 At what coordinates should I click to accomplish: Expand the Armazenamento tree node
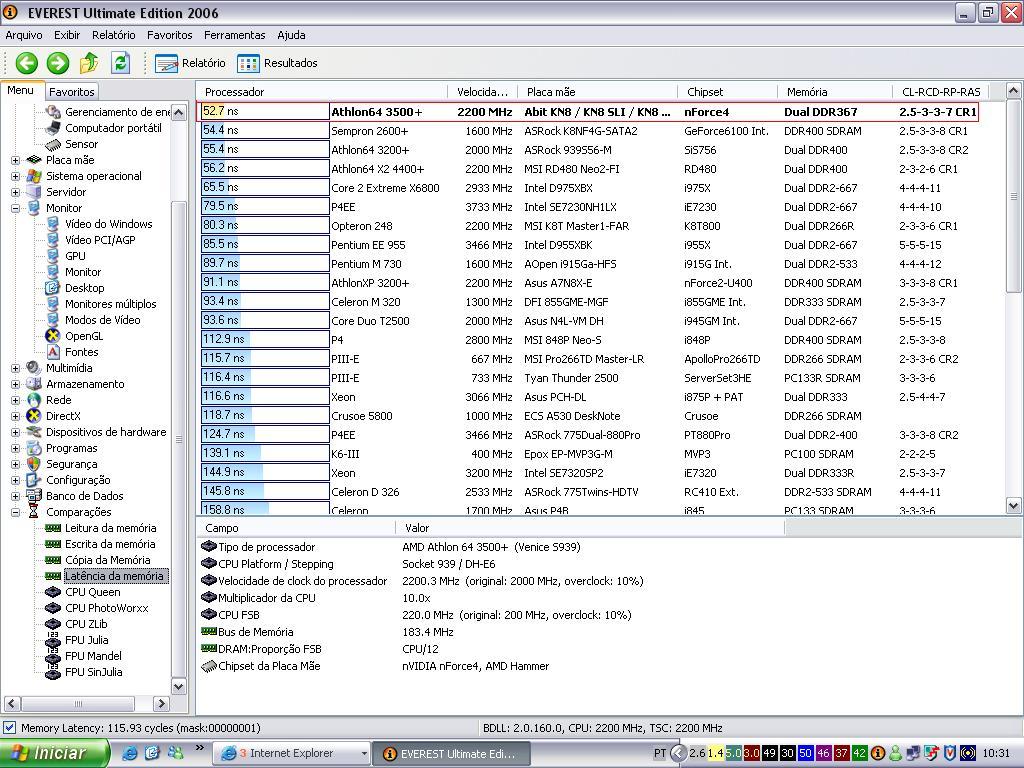15,384
